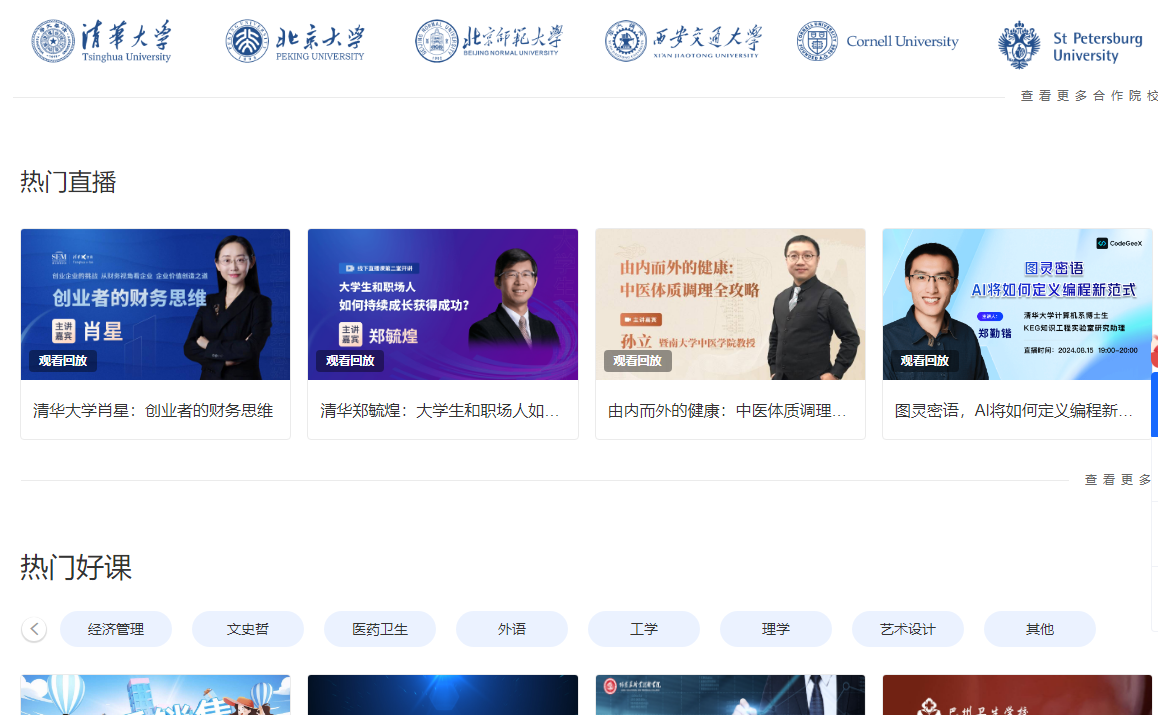Click 观看回放 on 郑毓煌 livestream card
1158x715 pixels.
(x=350, y=361)
